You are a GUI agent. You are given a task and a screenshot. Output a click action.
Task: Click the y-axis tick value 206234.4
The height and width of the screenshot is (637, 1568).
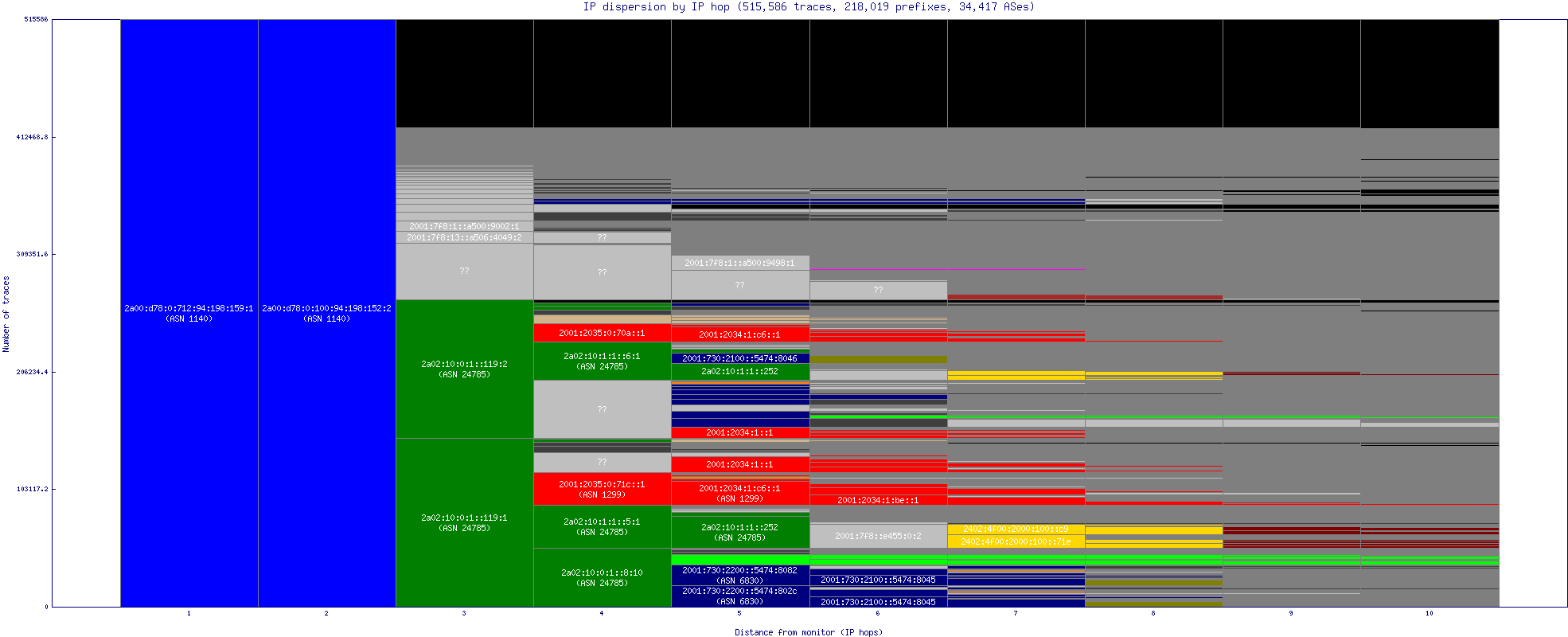(x=32, y=372)
